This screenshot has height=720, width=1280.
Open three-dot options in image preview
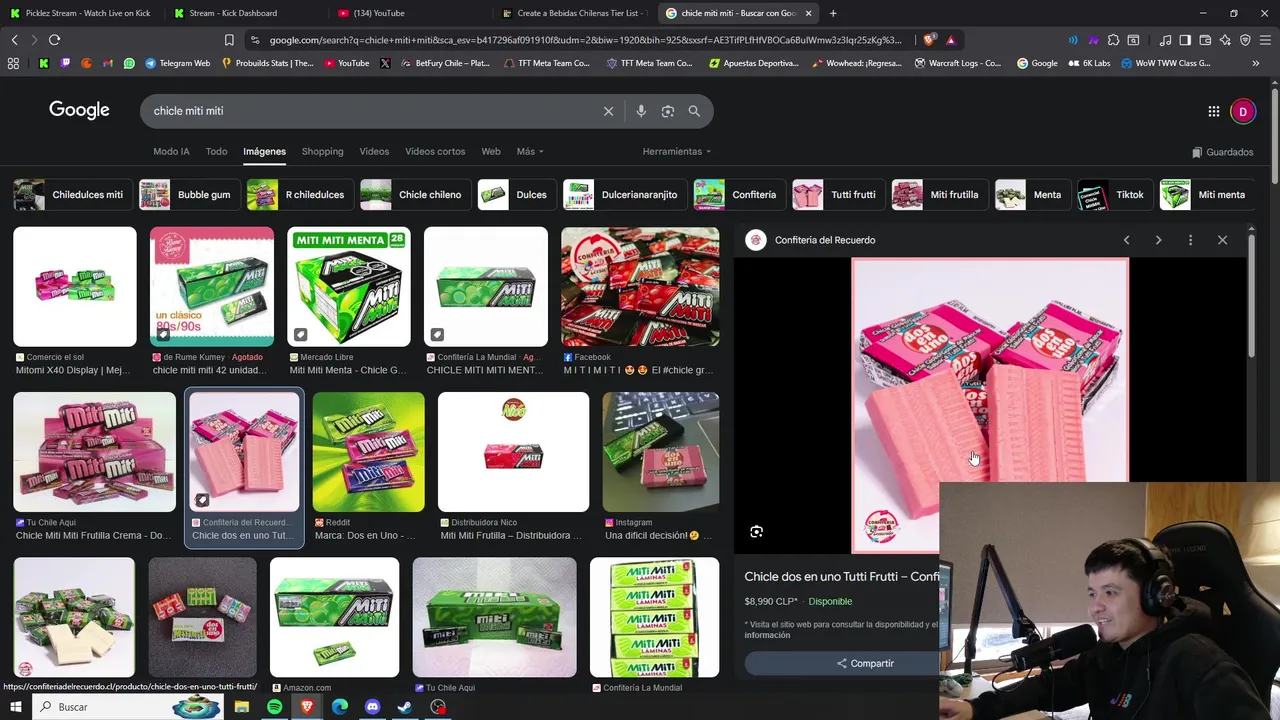(x=1190, y=240)
